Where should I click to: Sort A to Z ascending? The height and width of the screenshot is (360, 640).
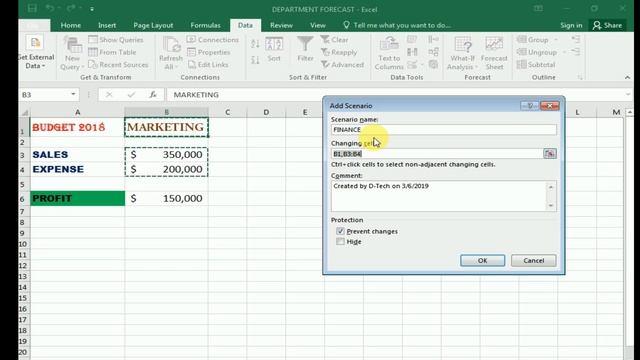[x=255, y=43]
